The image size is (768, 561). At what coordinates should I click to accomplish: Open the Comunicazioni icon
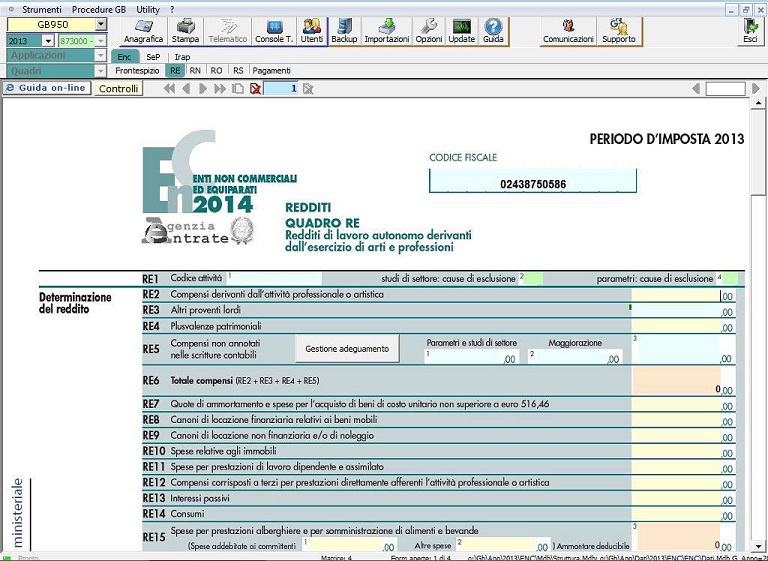568,31
